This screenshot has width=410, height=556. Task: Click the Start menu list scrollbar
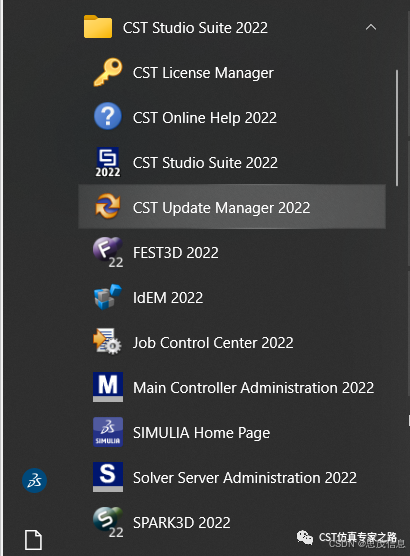[397, 128]
